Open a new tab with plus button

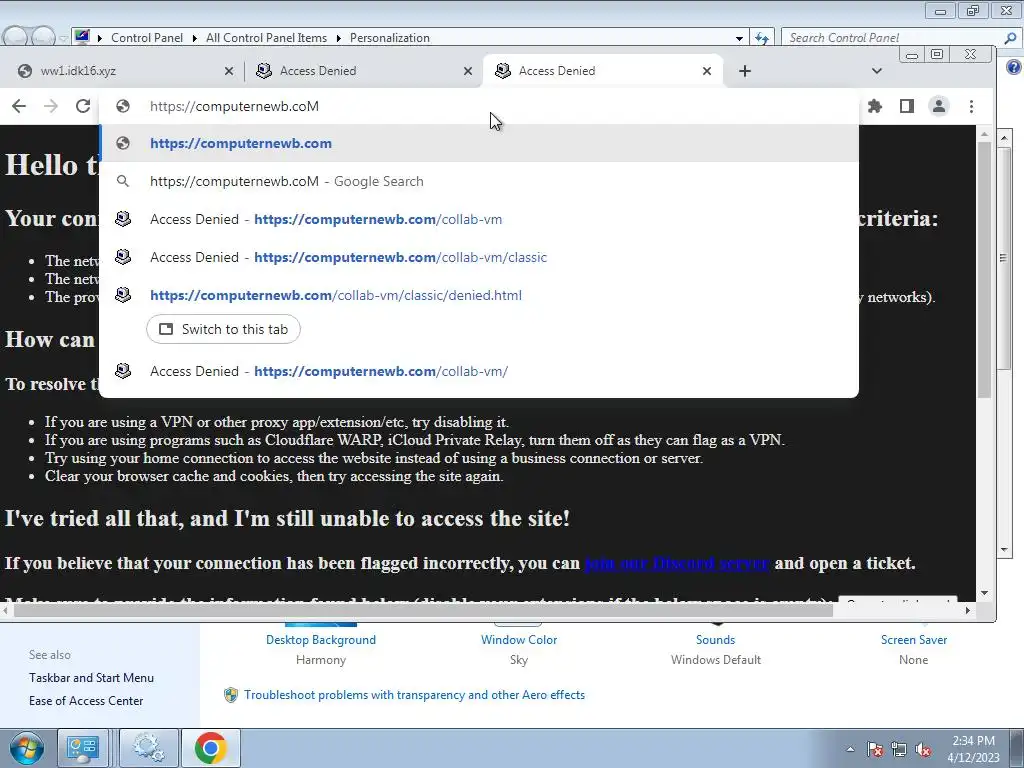744,71
